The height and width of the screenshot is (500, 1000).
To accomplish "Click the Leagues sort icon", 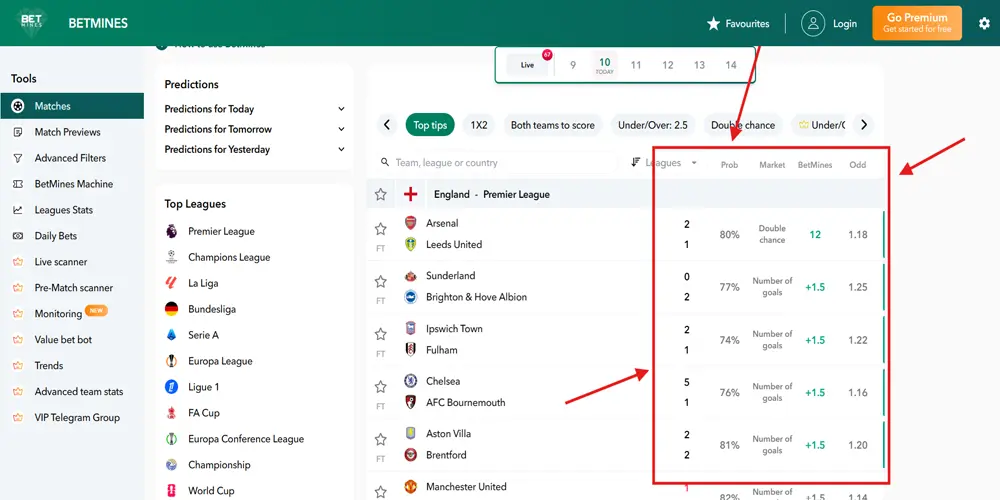I will pyautogui.click(x=635, y=163).
